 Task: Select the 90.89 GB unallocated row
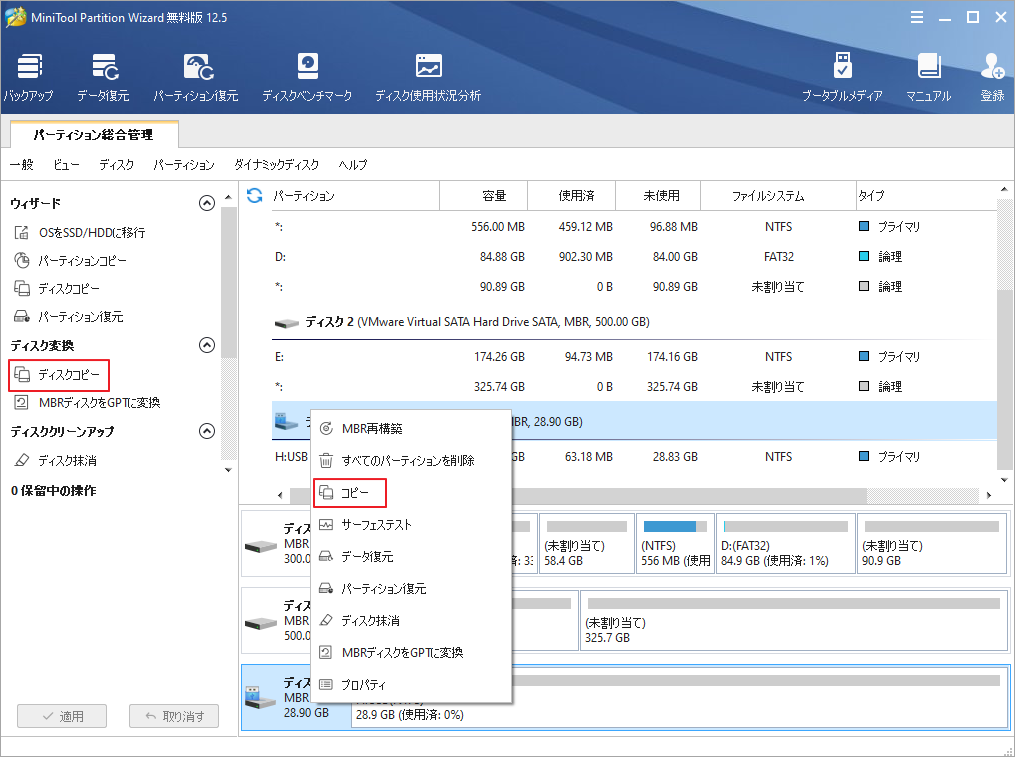tap(634, 287)
